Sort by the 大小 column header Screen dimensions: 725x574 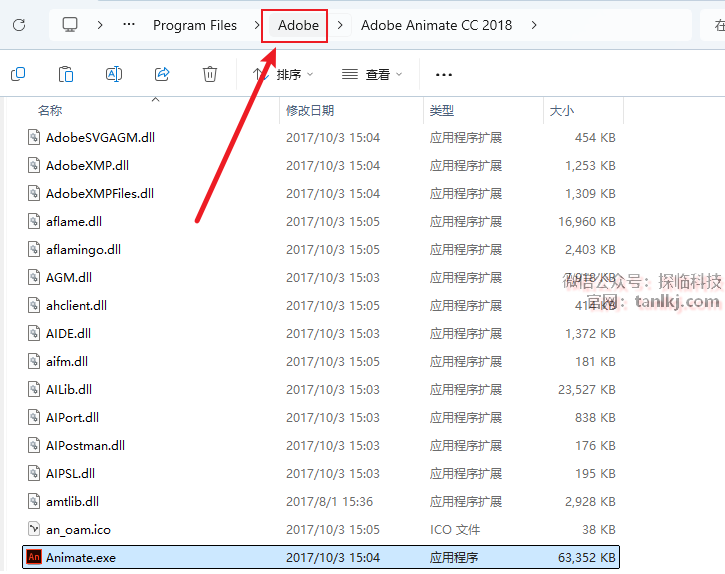[561, 111]
